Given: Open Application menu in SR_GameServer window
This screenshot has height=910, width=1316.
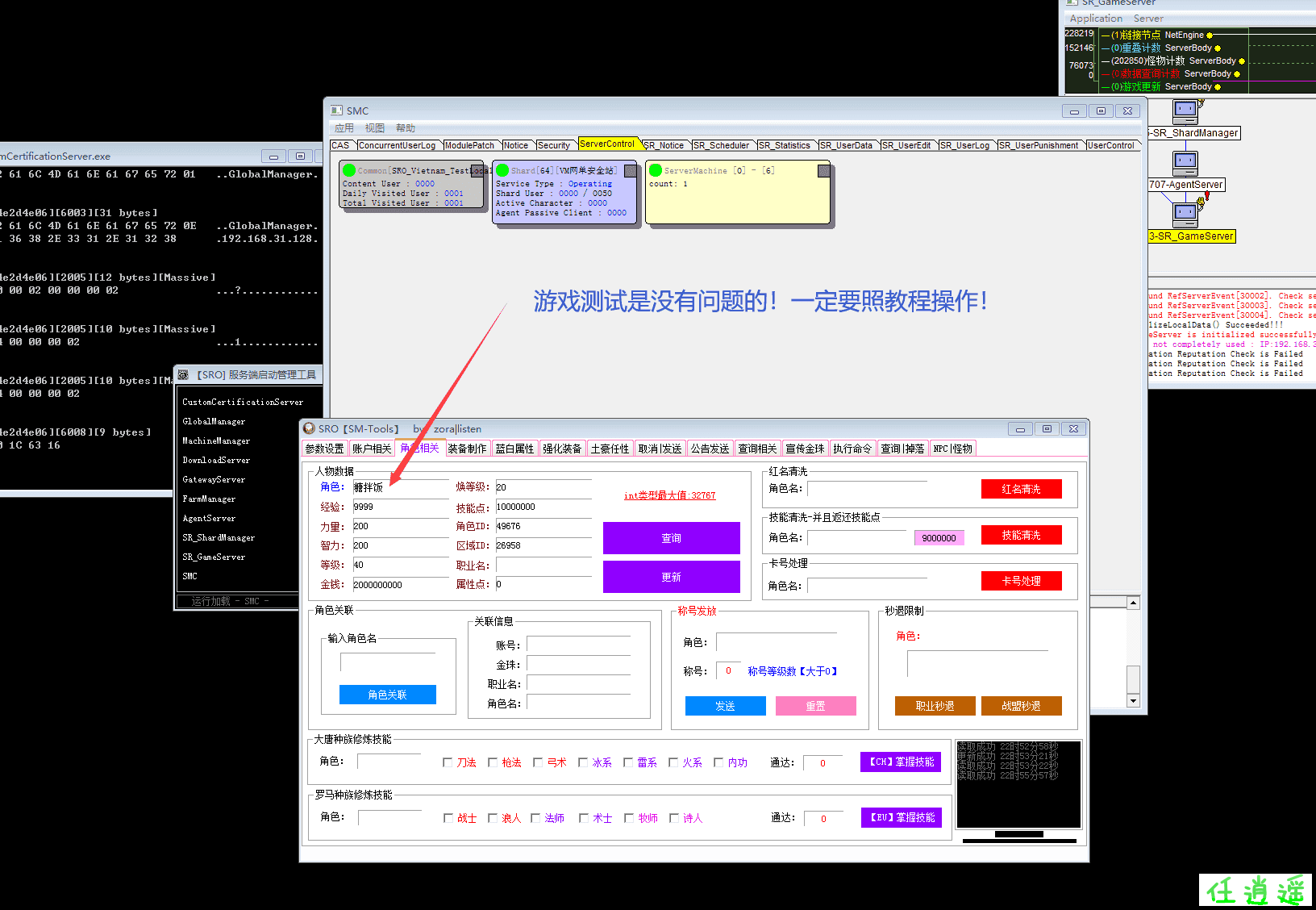Looking at the screenshot, I should click(1096, 19).
